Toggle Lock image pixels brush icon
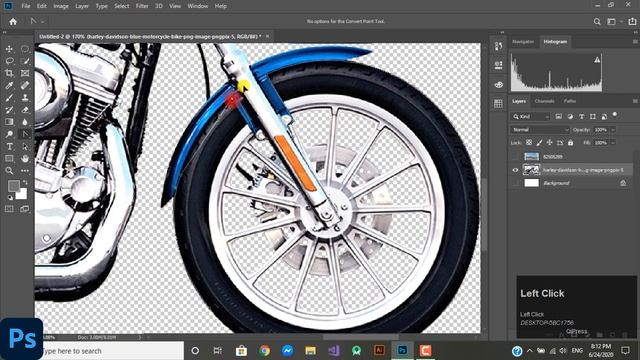 pyautogui.click(x=540, y=142)
